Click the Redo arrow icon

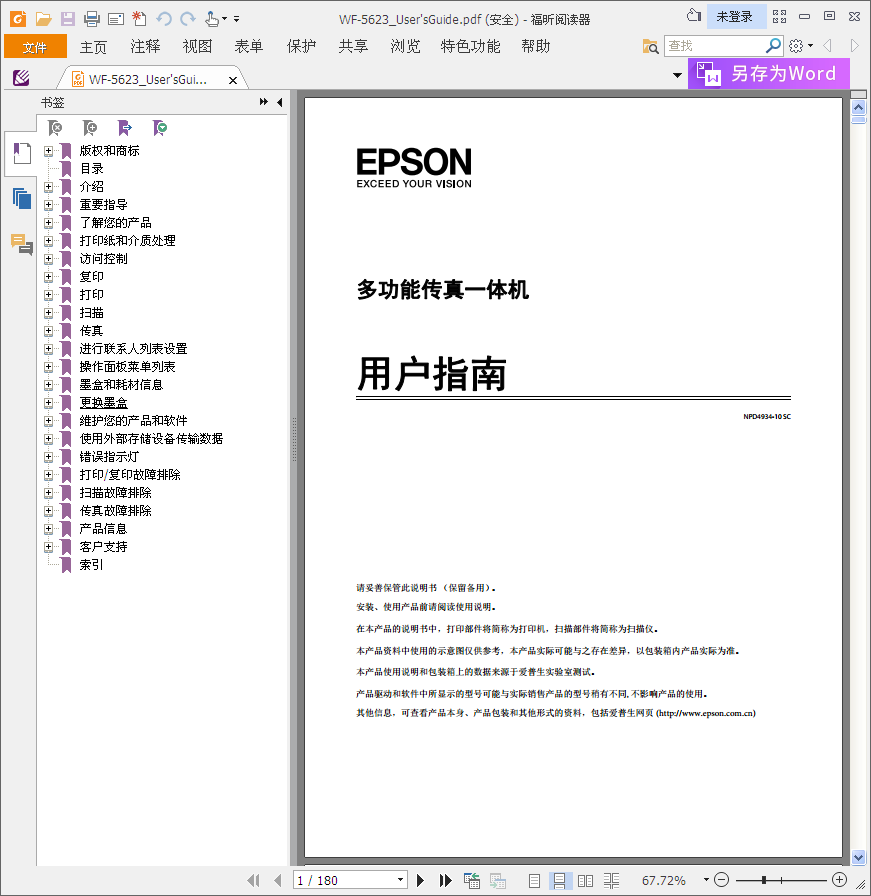pyautogui.click(x=187, y=19)
